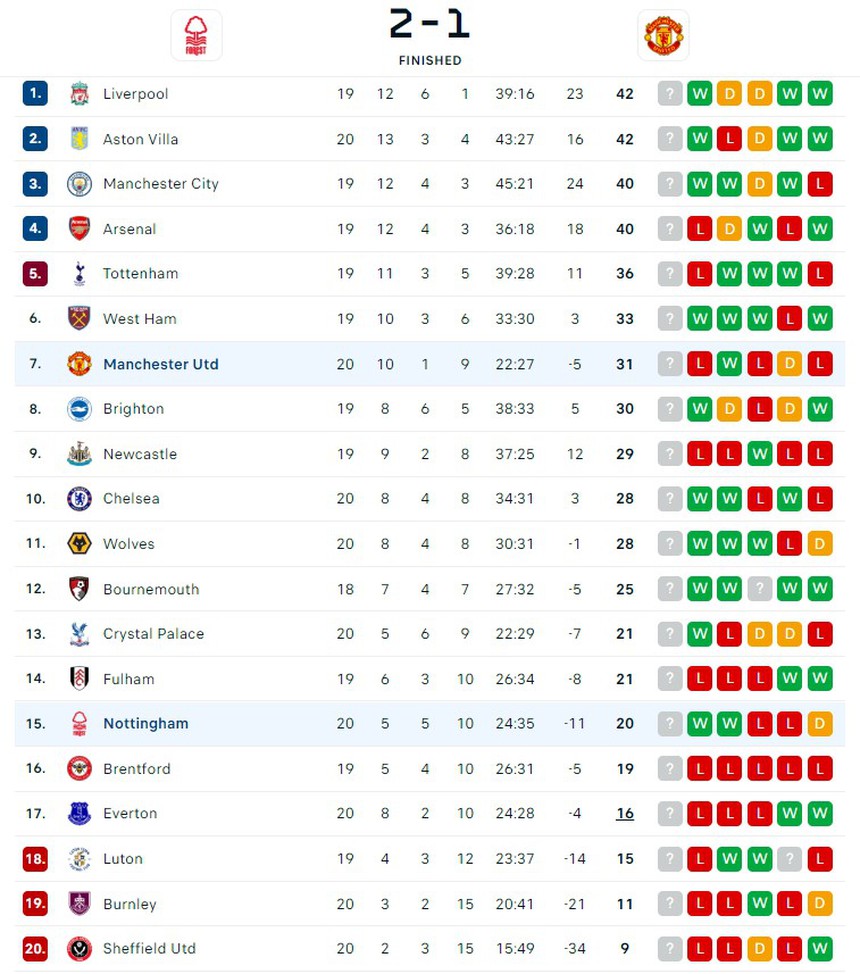860x974 pixels.
Task: Click the Aston Villa club crest
Action: coord(79,139)
